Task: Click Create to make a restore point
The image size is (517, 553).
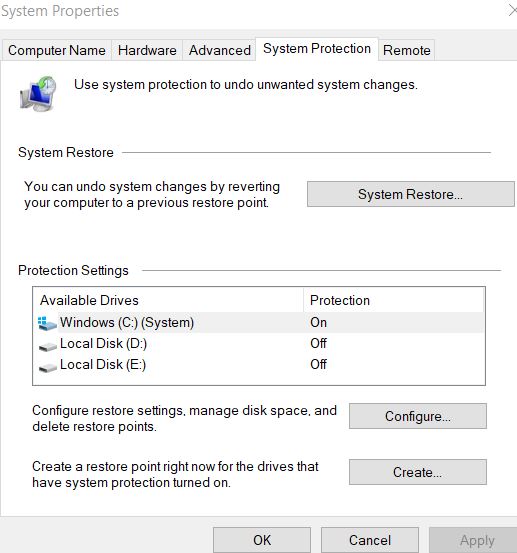Action: [x=418, y=472]
